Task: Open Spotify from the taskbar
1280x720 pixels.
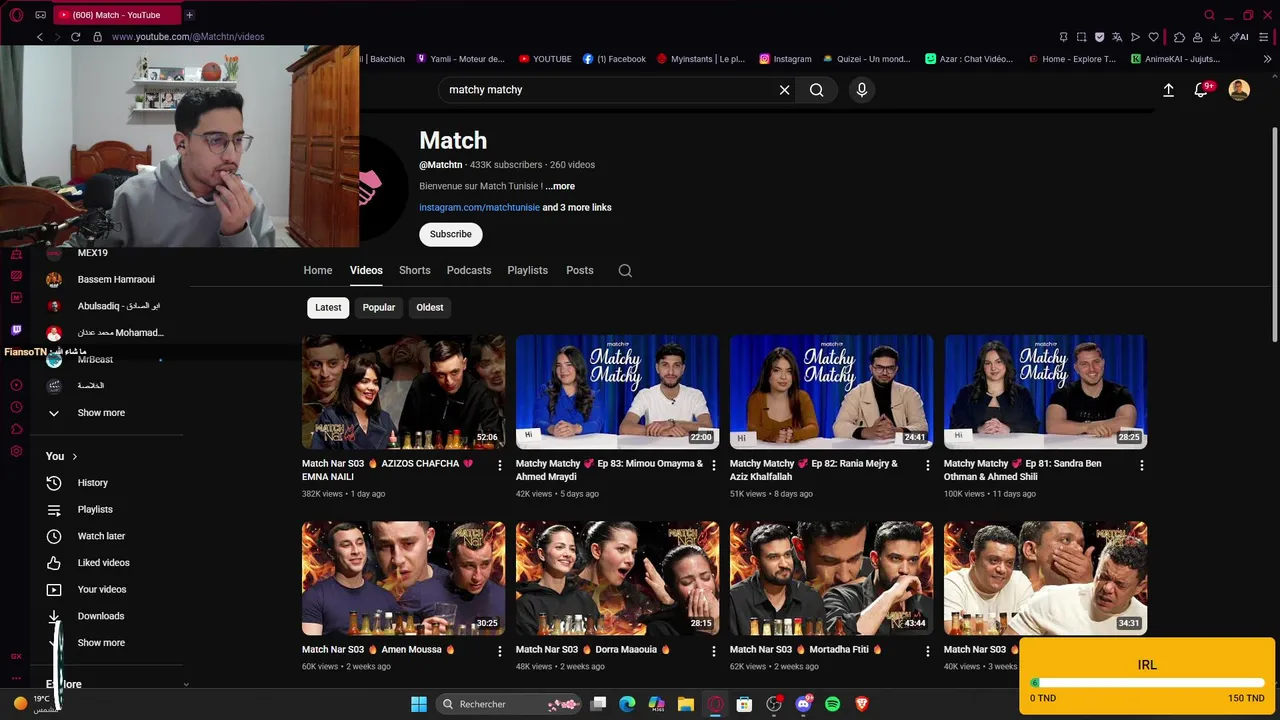Action: click(832, 704)
